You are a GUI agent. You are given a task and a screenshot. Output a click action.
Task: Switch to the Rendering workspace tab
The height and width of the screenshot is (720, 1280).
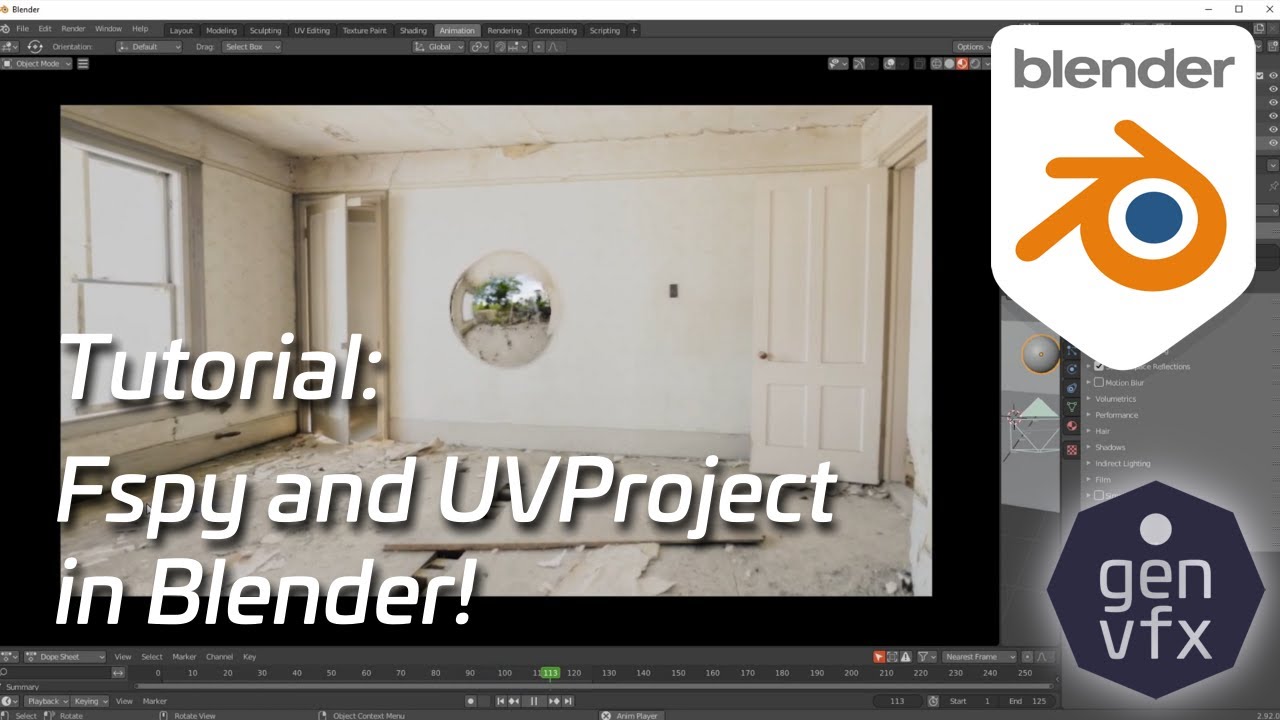point(504,30)
